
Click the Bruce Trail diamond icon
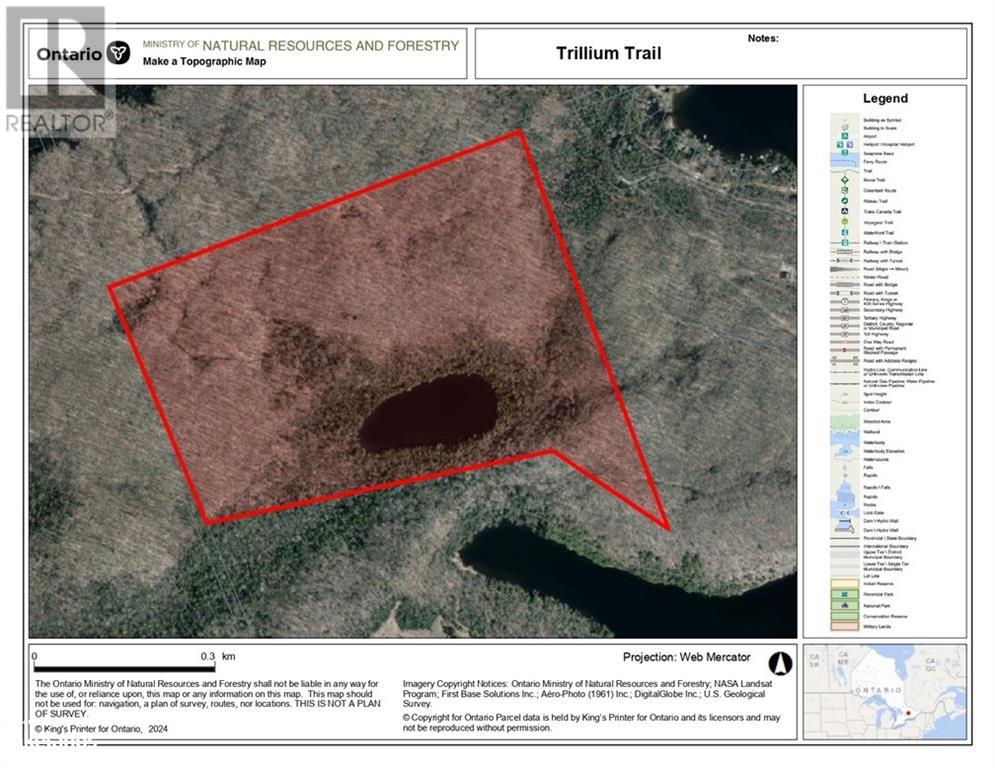point(845,180)
